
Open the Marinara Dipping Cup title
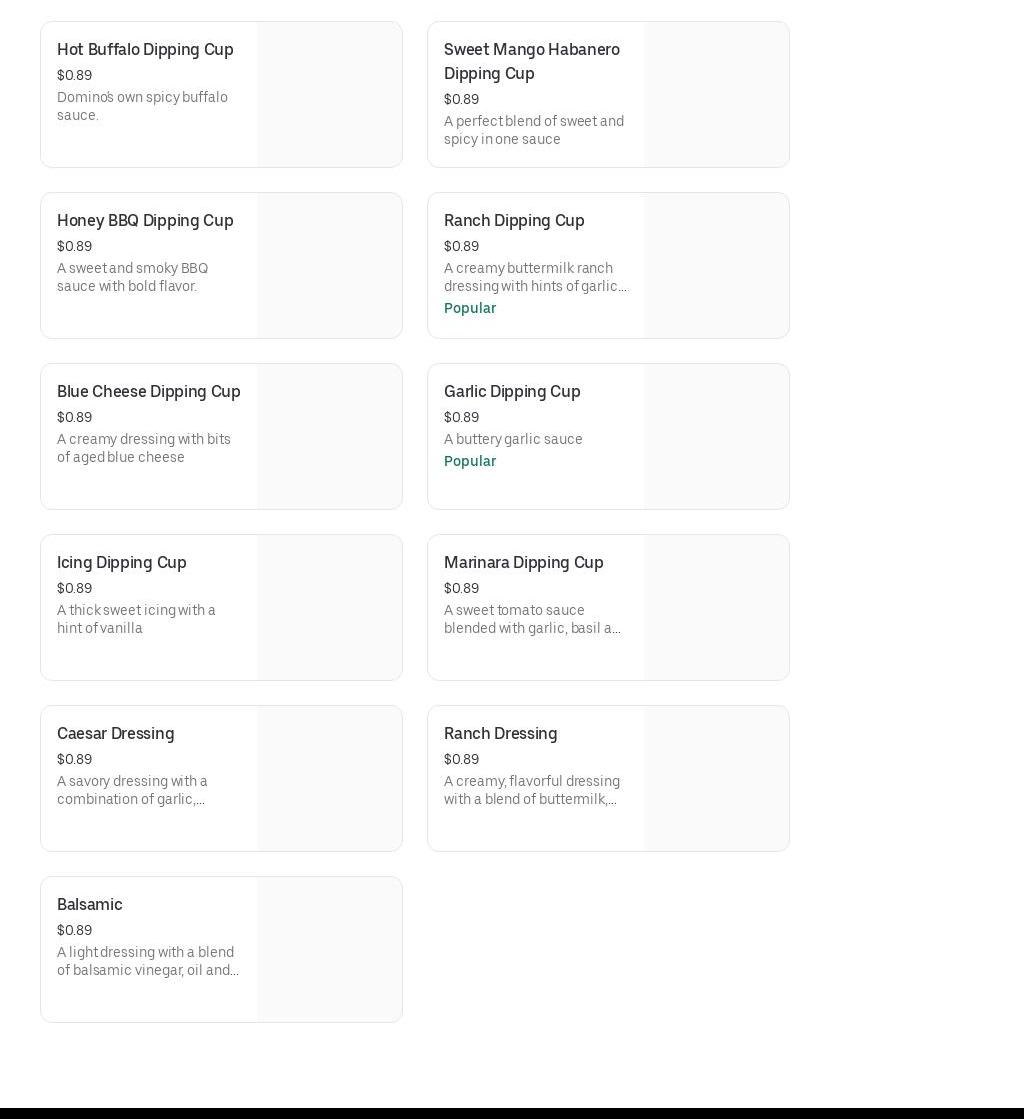[523, 563]
